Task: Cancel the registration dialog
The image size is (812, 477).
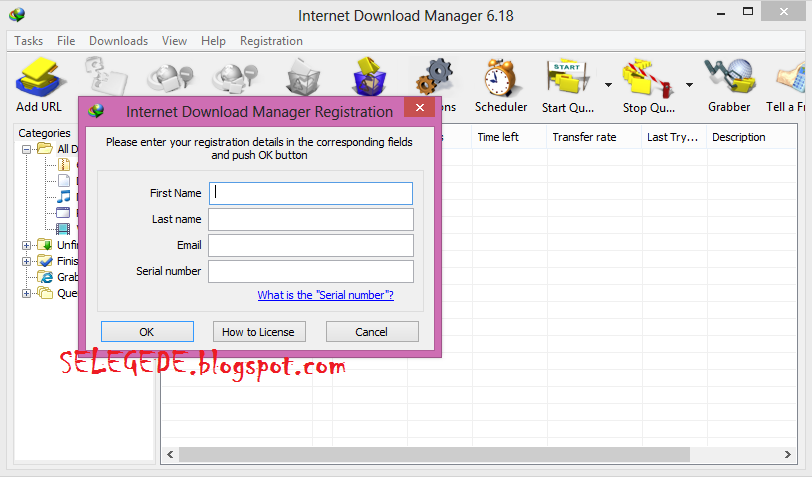Action: 372,331
